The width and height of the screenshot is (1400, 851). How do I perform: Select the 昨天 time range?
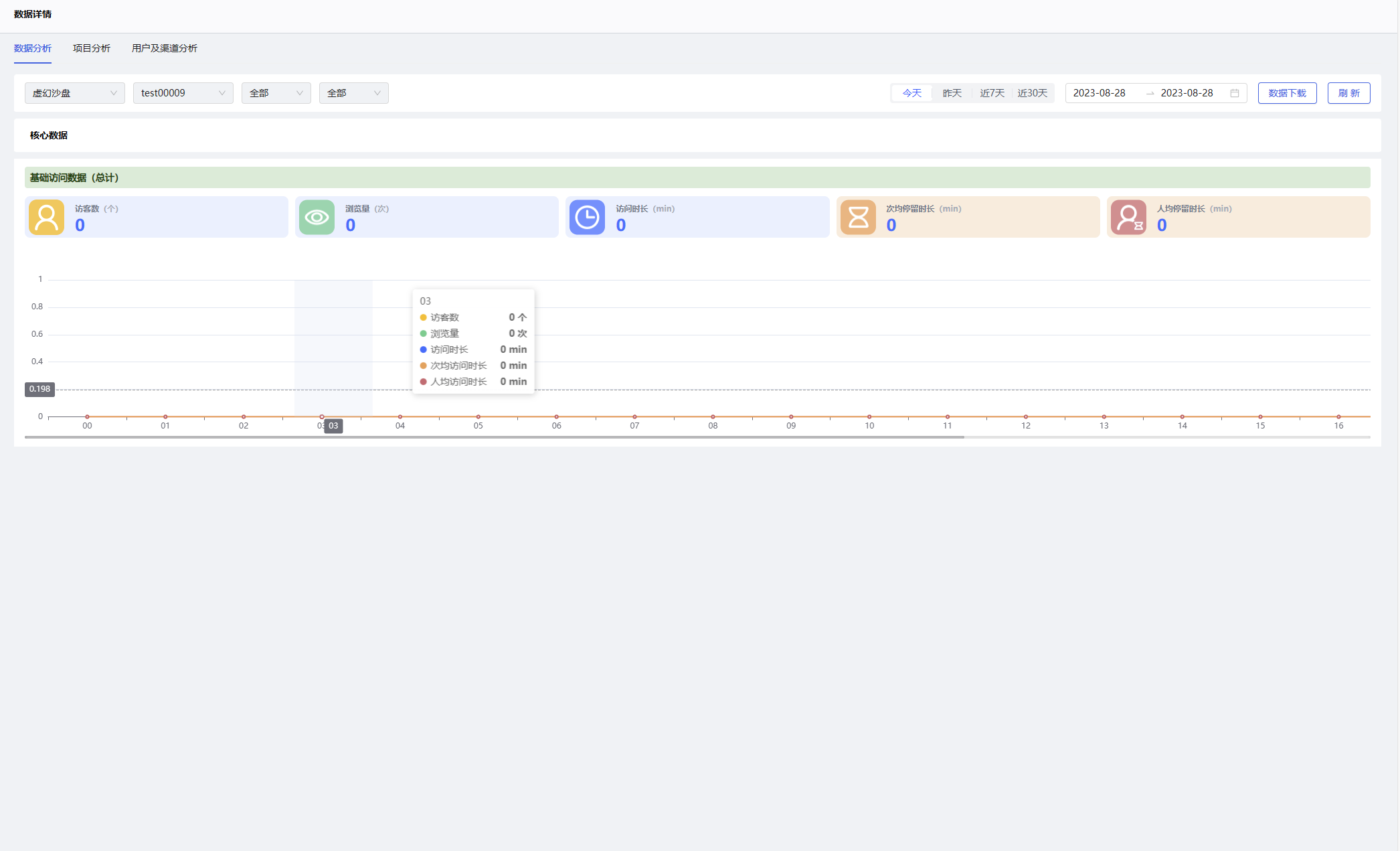(x=952, y=93)
